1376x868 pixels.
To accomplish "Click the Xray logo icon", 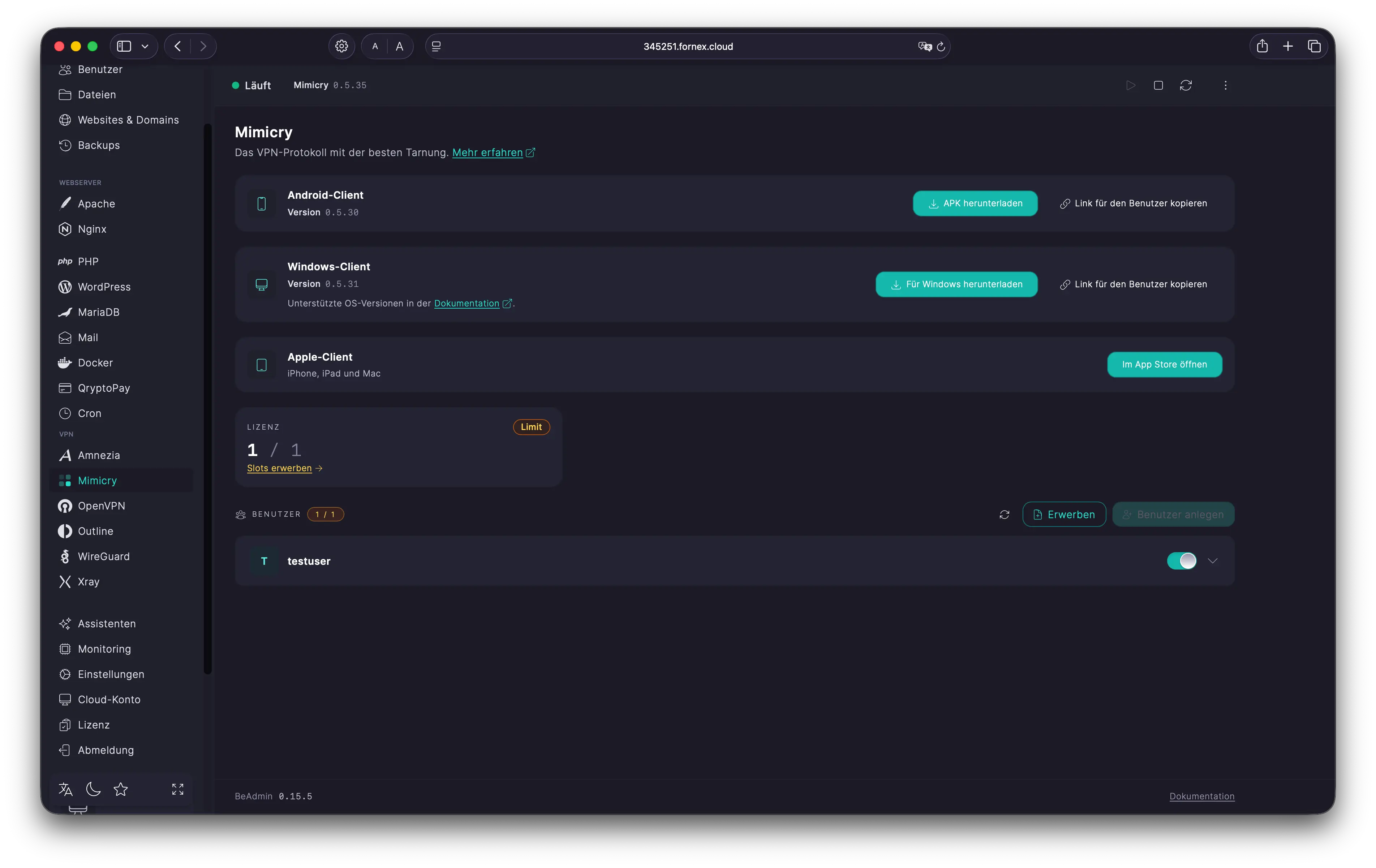I will pos(65,582).
